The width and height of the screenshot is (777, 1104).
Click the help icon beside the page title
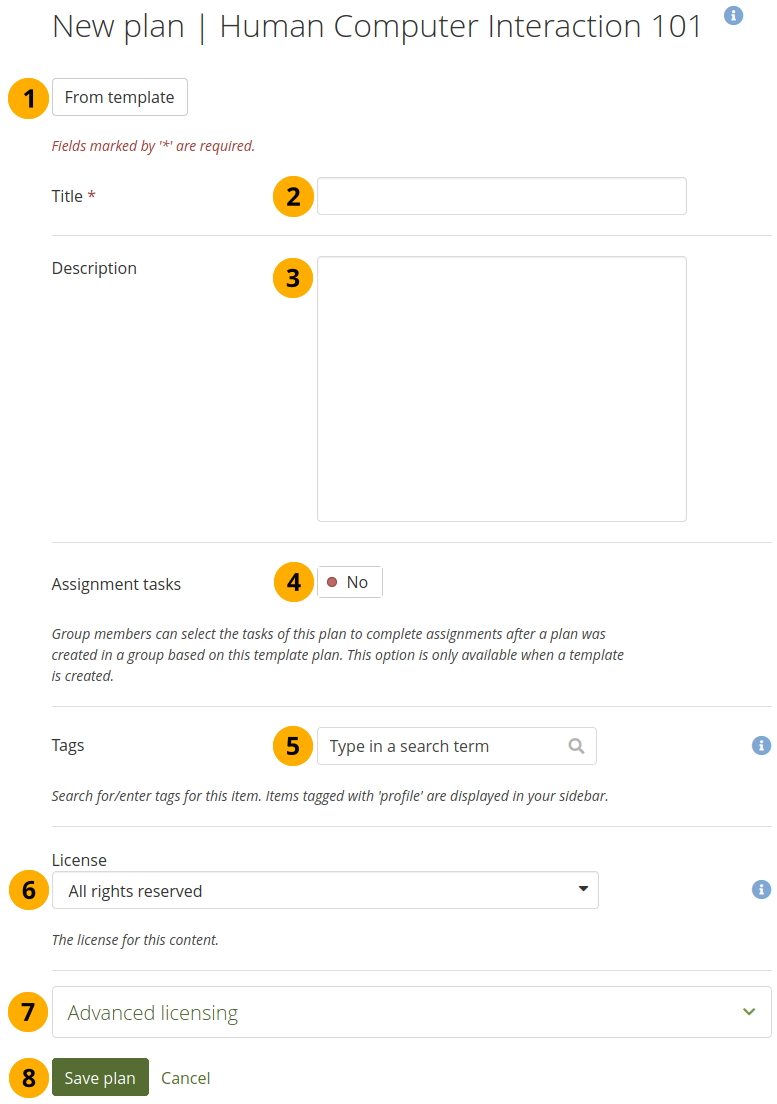[733, 15]
